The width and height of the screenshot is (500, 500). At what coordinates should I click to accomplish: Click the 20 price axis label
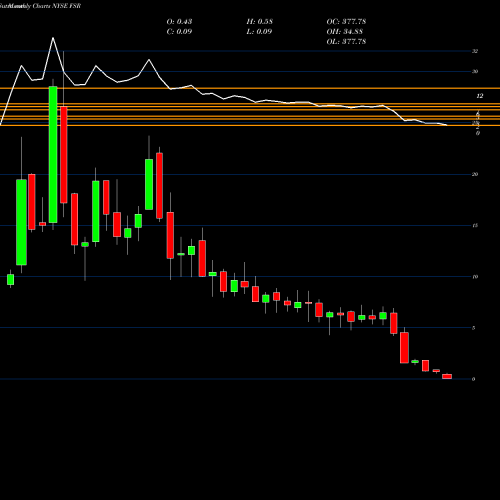click(475, 174)
